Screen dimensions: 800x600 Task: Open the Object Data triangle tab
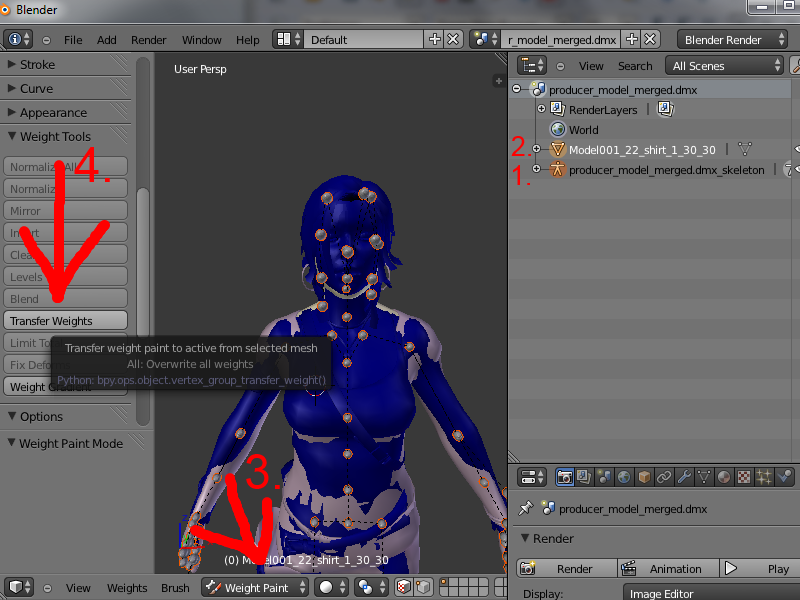[704, 477]
